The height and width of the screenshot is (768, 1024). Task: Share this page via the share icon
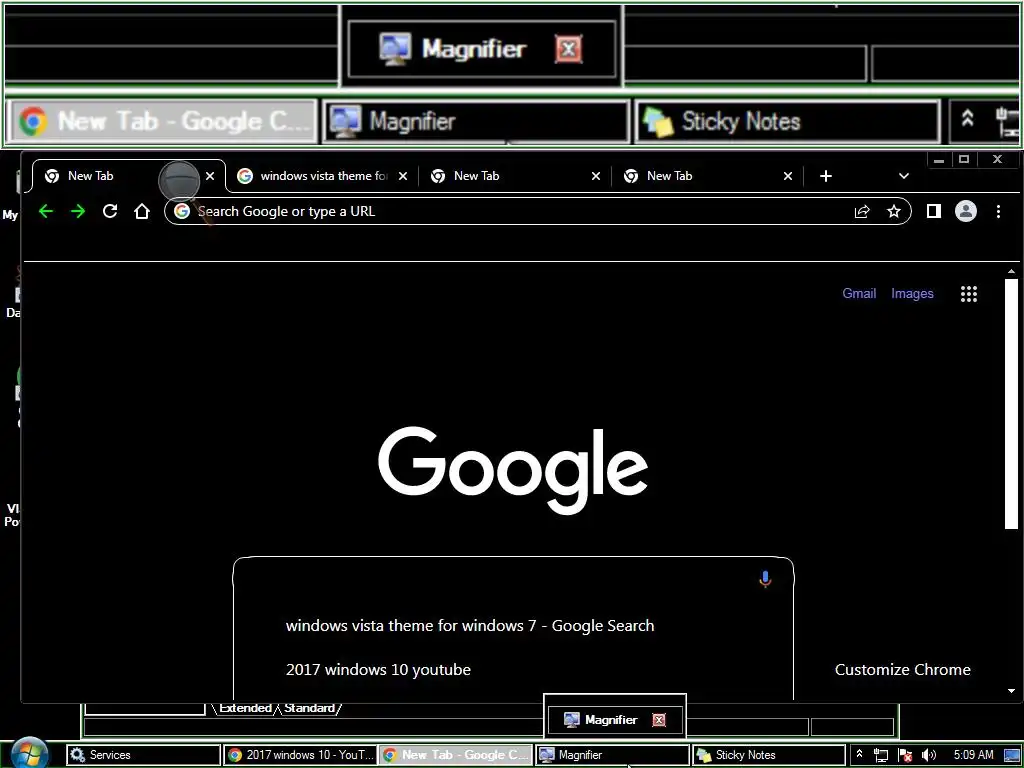(862, 211)
